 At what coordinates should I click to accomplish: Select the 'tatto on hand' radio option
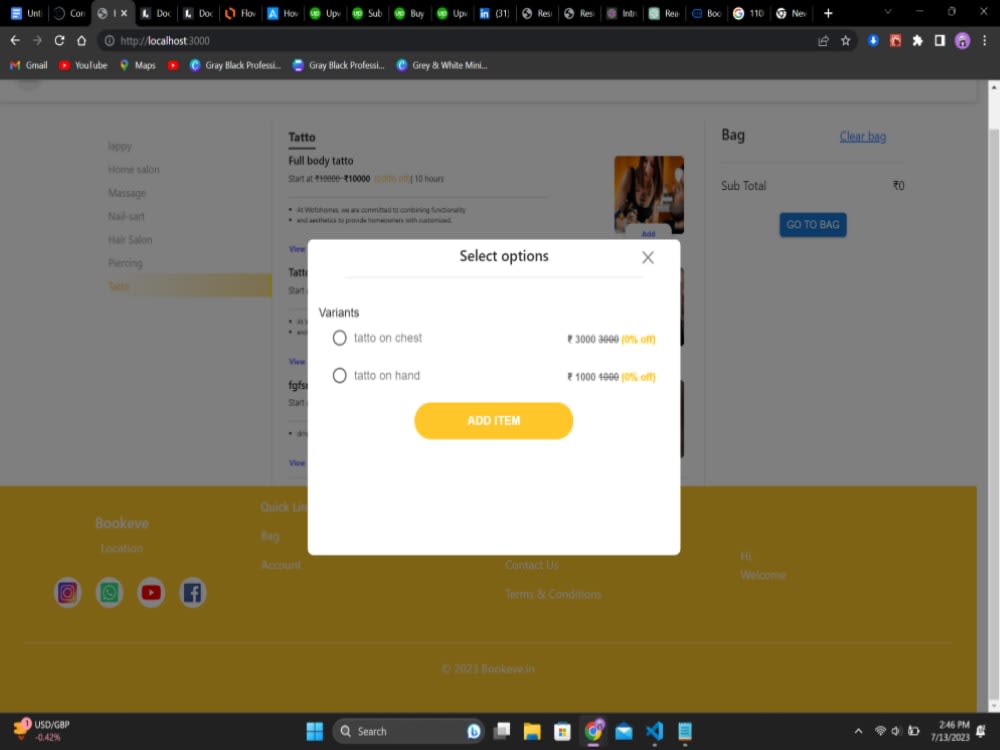(339, 376)
